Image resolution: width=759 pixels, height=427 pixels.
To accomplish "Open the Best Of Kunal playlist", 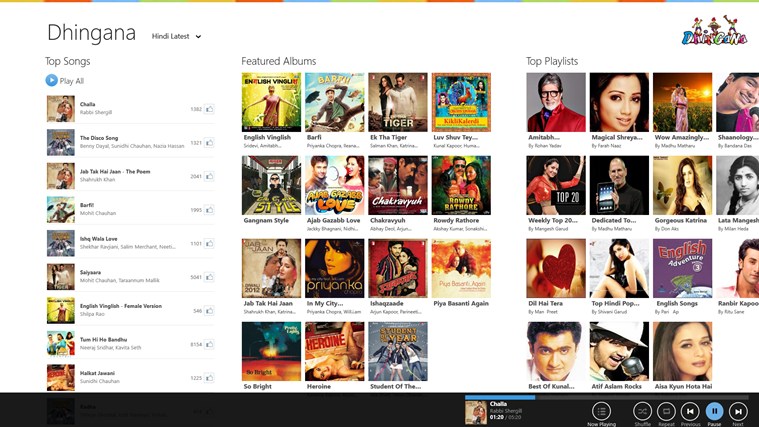I will [556, 351].
